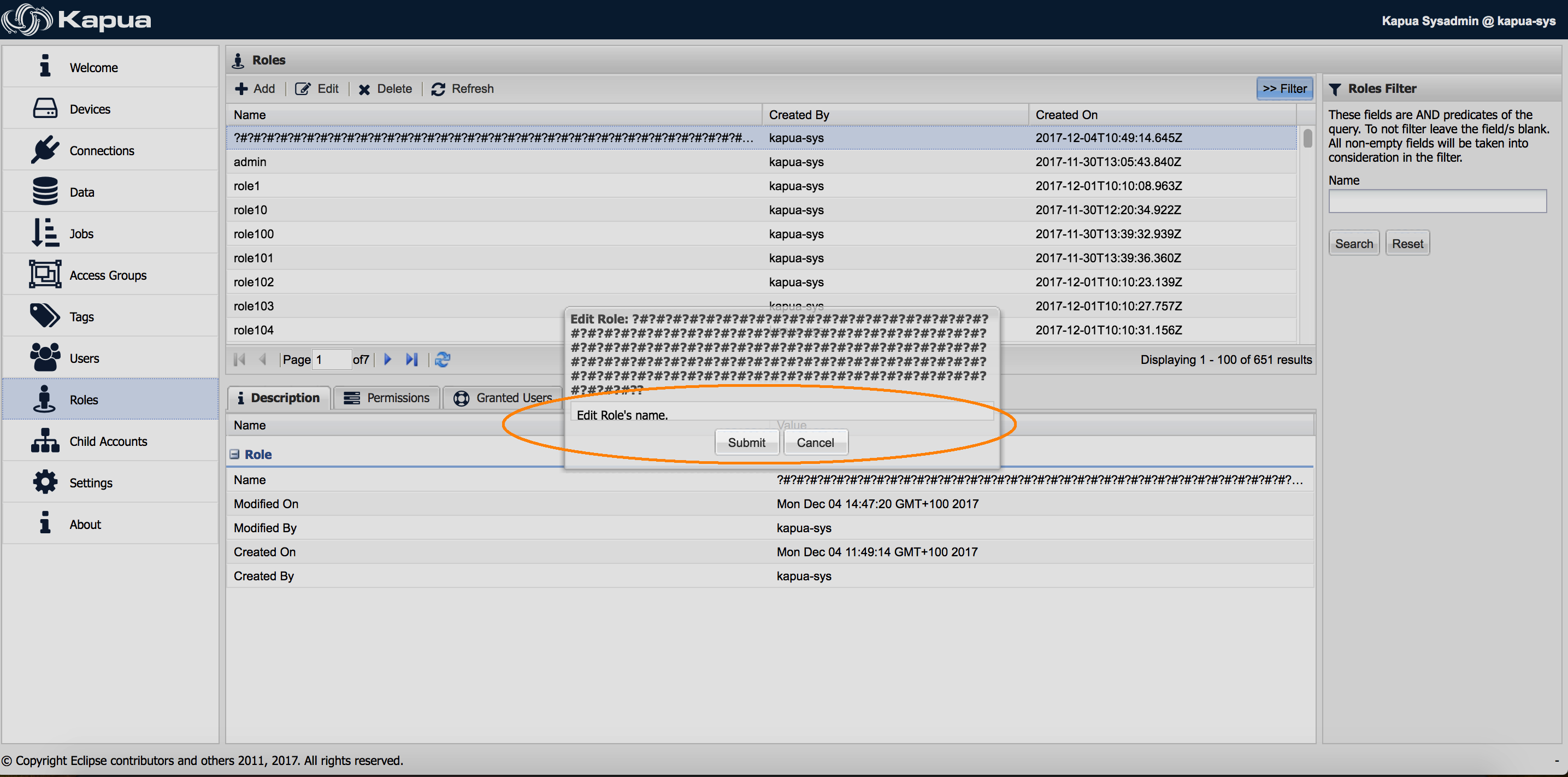The image size is (1568, 777).
Task: Open the Connections section
Action: [x=102, y=150]
